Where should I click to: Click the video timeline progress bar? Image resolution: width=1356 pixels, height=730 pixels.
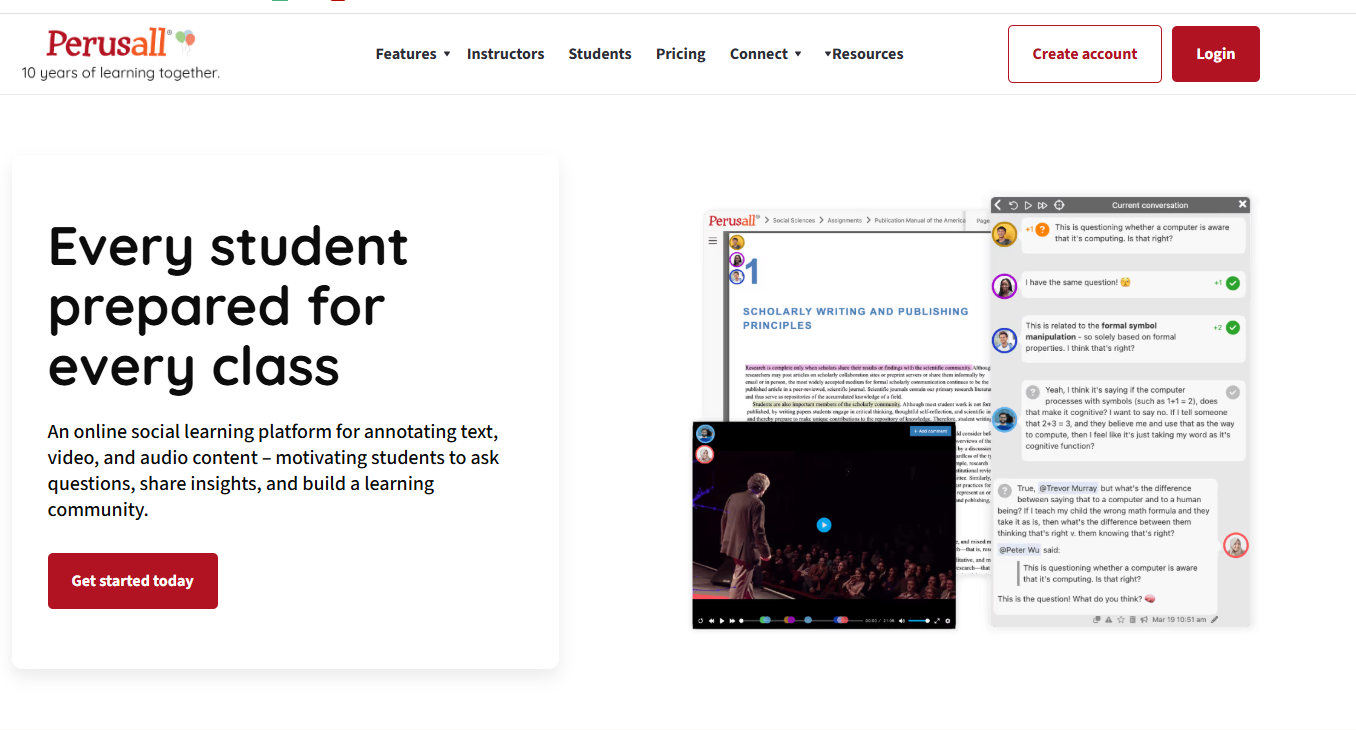point(801,621)
